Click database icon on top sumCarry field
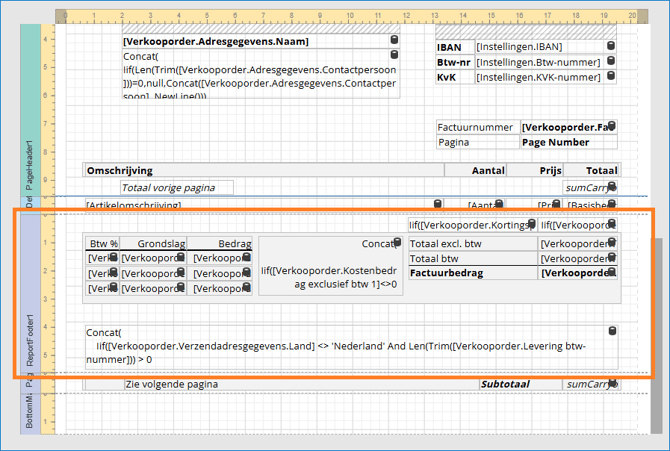 (x=611, y=187)
